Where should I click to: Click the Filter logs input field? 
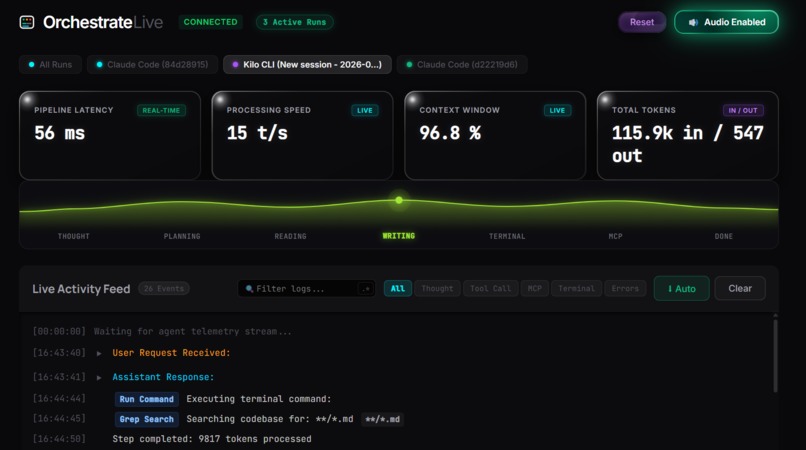306,289
